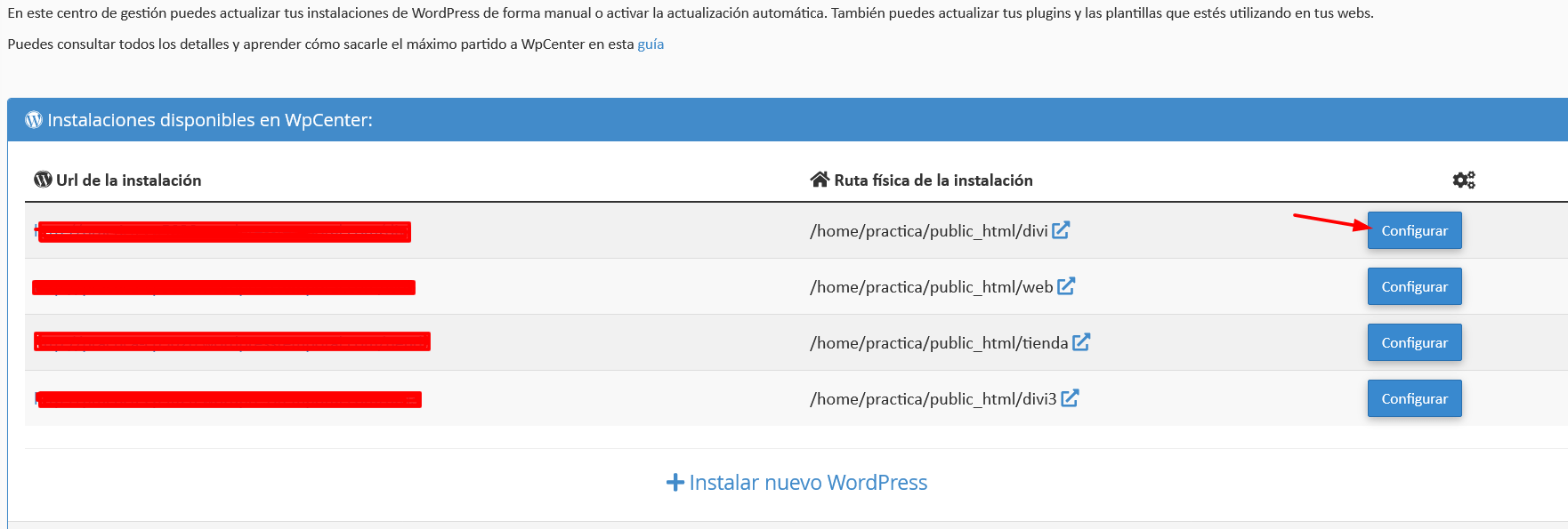Click plus icon for new WordPress install

coord(675,482)
